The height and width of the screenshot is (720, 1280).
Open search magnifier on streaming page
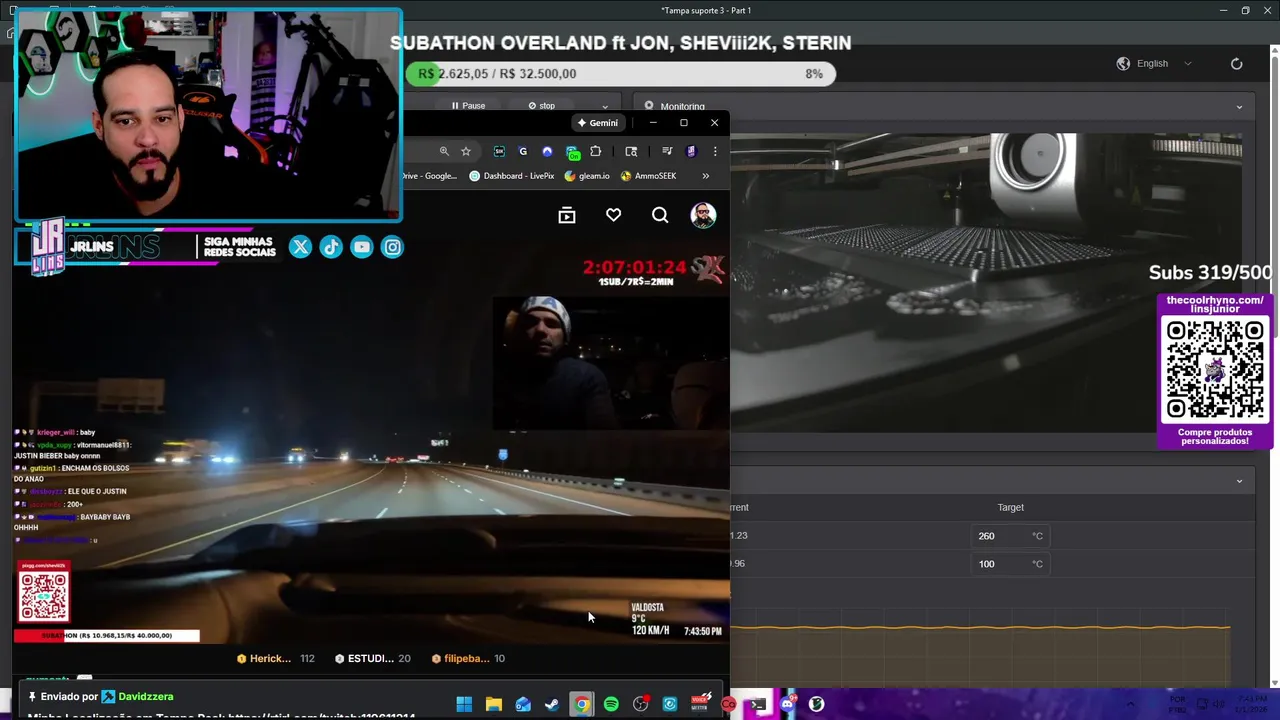[x=660, y=215]
